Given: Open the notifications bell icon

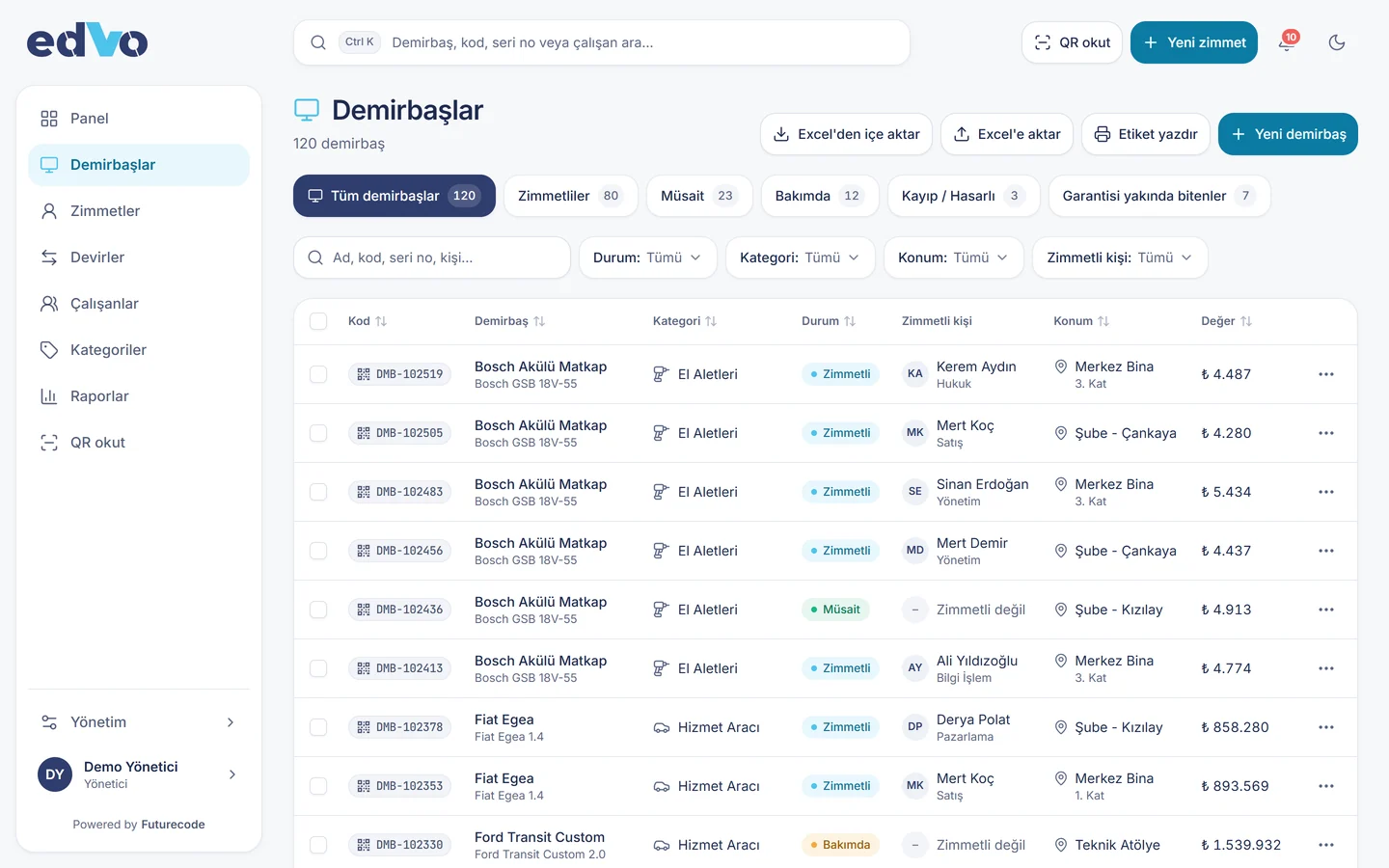Looking at the screenshot, I should (1287, 42).
